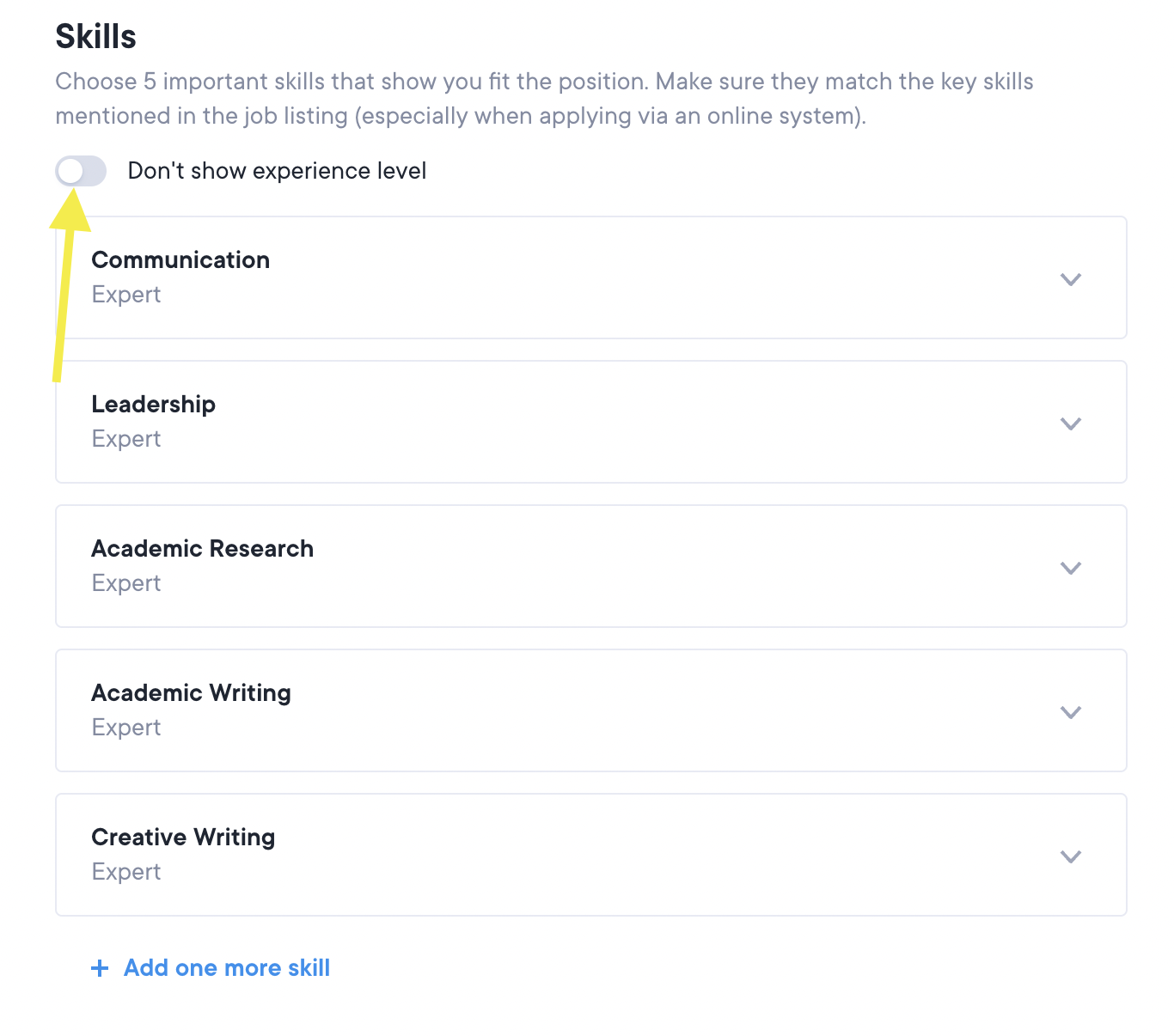Screen dimensions: 1174x1036
Task: Click the Expert level under Communication
Action: (x=126, y=295)
